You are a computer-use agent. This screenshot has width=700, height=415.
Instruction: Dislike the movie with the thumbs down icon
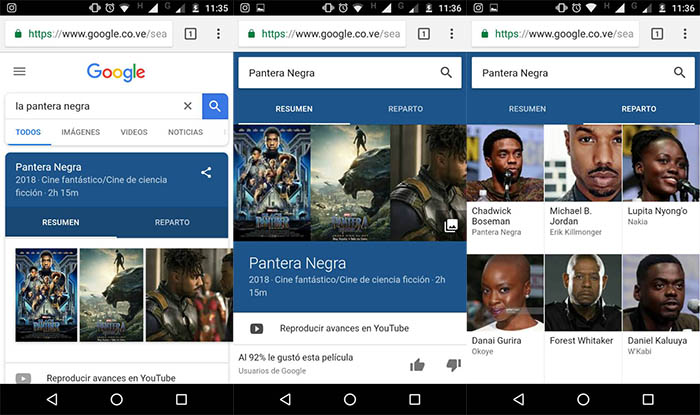(x=454, y=365)
